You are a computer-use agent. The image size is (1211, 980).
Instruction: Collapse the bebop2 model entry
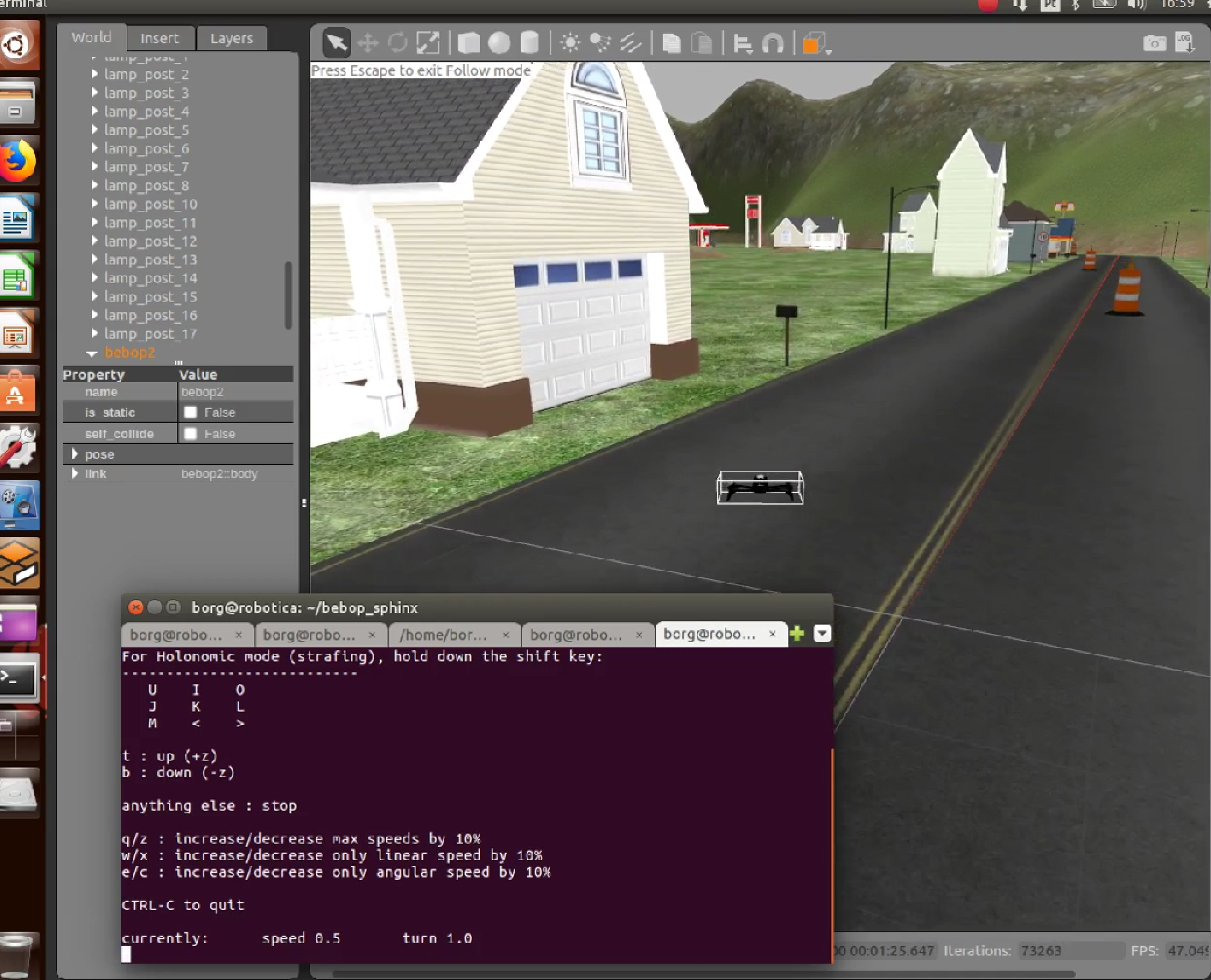click(x=92, y=353)
